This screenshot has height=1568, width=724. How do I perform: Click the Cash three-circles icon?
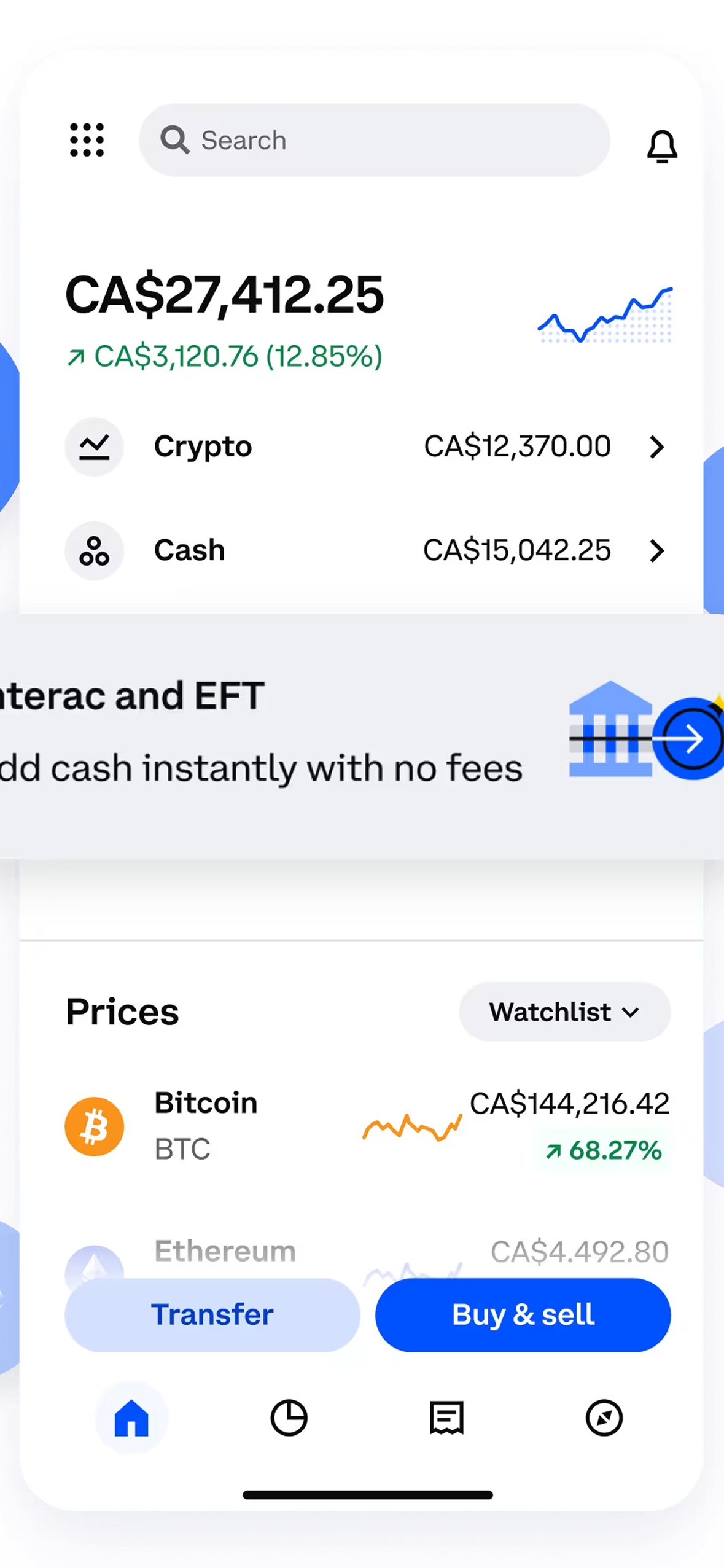(94, 550)
